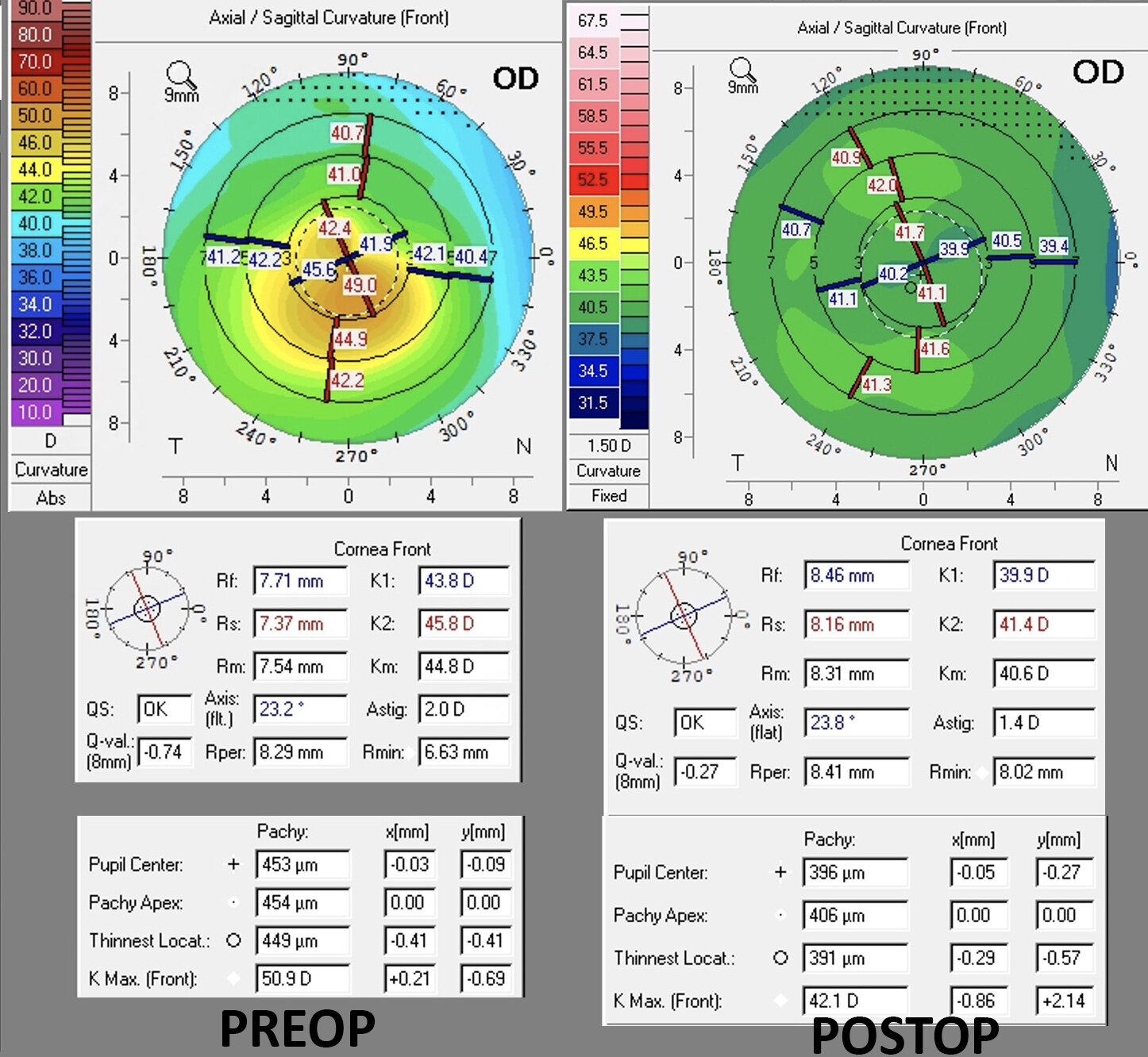Open the D unit selector above the preop color scale
The width and height of the screenshot is (1148, 1057).
[x=49, y=441]
